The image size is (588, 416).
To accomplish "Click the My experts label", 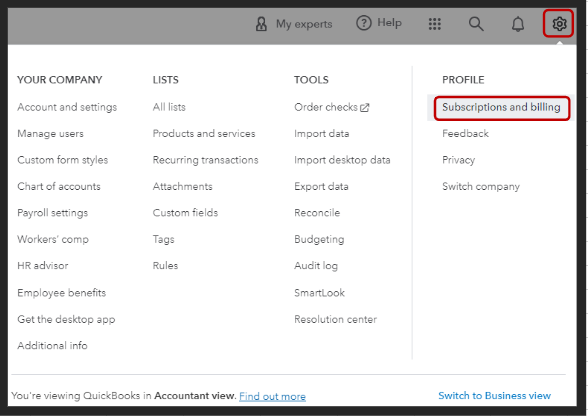I will pyautogui.click(x=304, y=24).
